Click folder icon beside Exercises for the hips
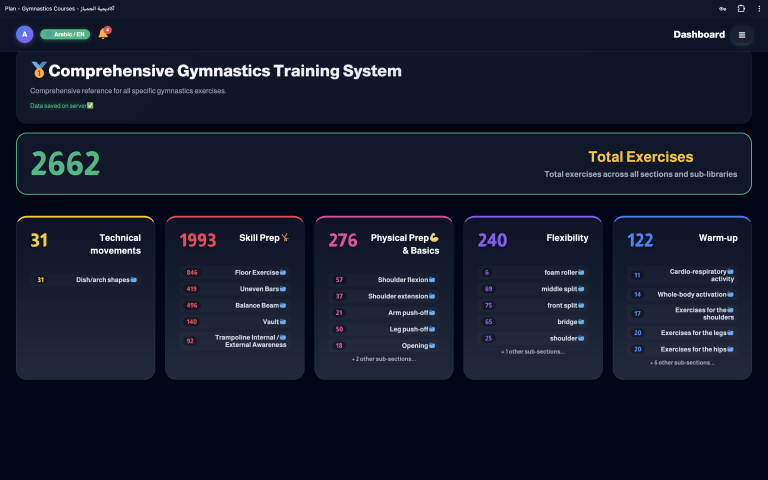 click(730, 349)
